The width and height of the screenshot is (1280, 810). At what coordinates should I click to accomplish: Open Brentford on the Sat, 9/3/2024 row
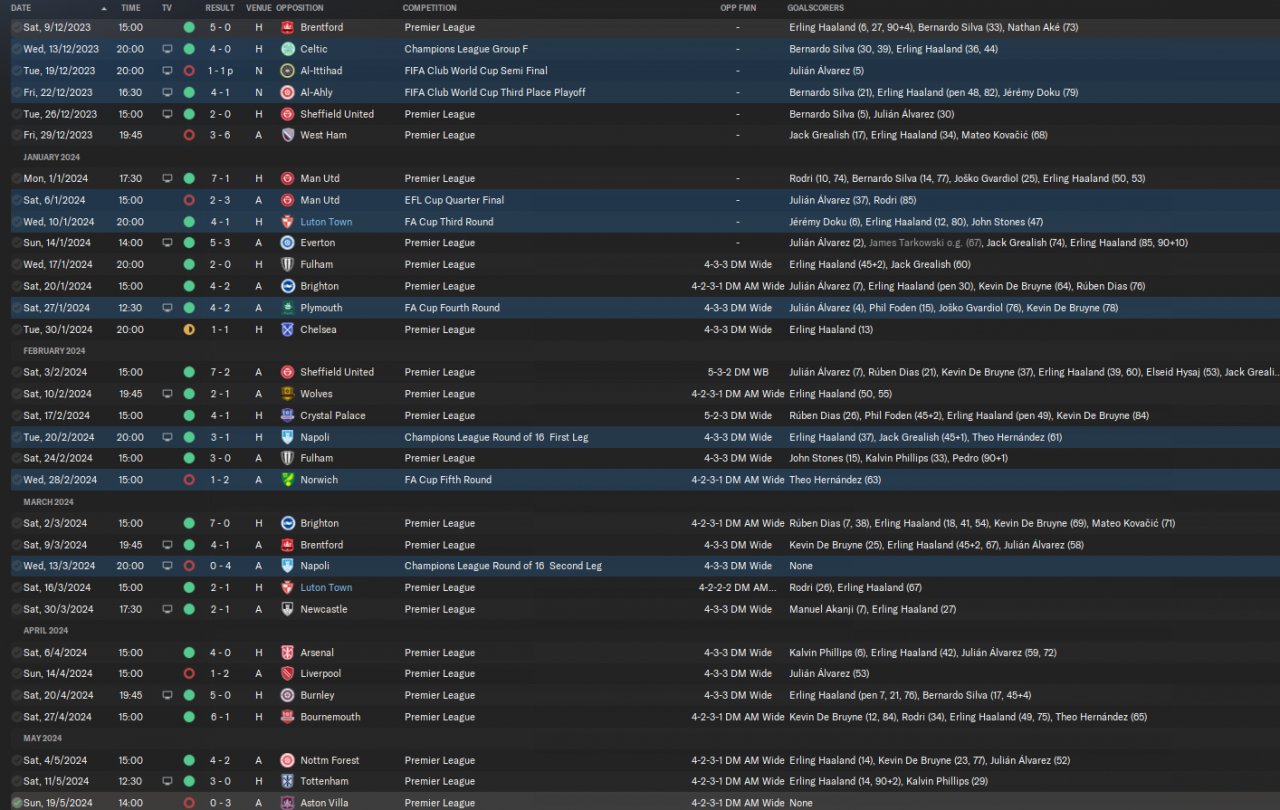(x=321, y=545)
